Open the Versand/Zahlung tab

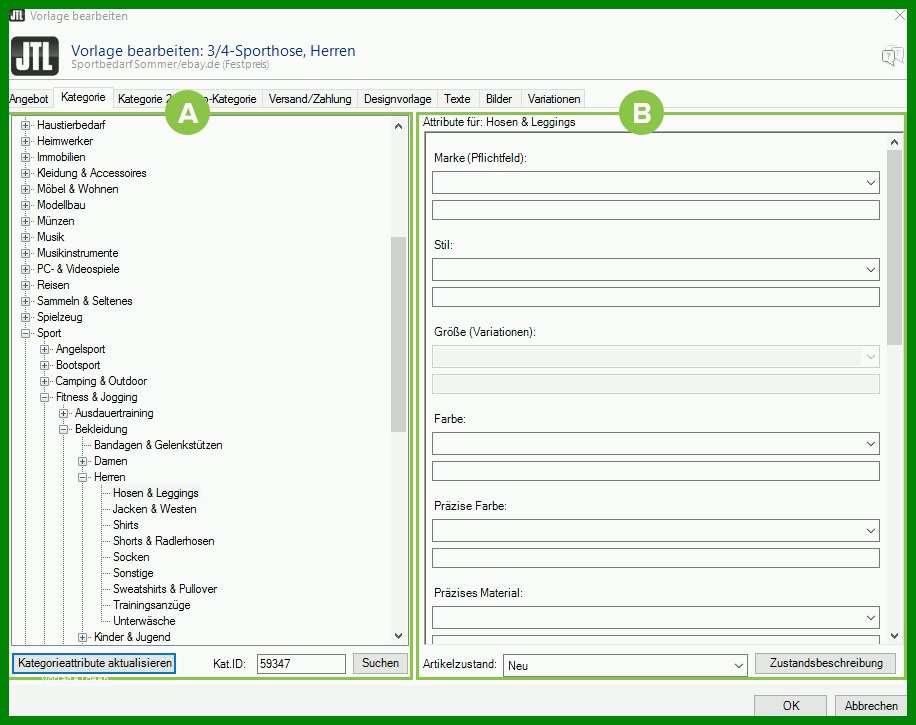(310, 99)
